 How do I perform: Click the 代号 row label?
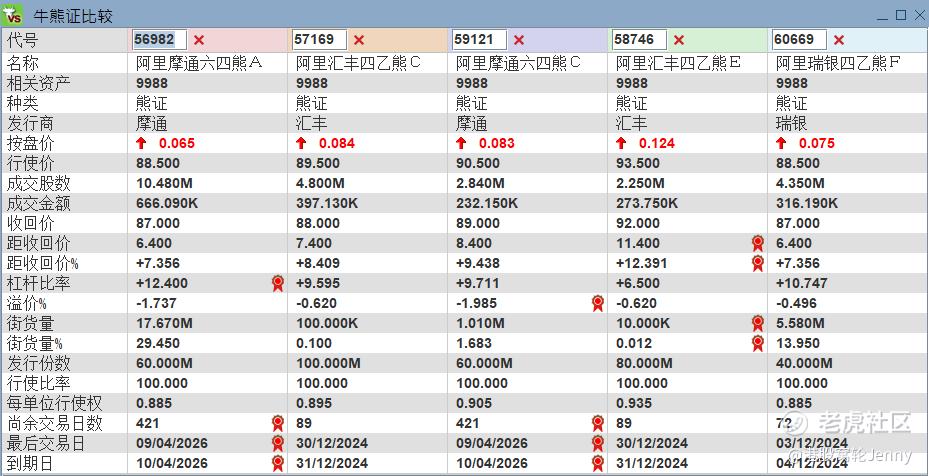point(23,40)
